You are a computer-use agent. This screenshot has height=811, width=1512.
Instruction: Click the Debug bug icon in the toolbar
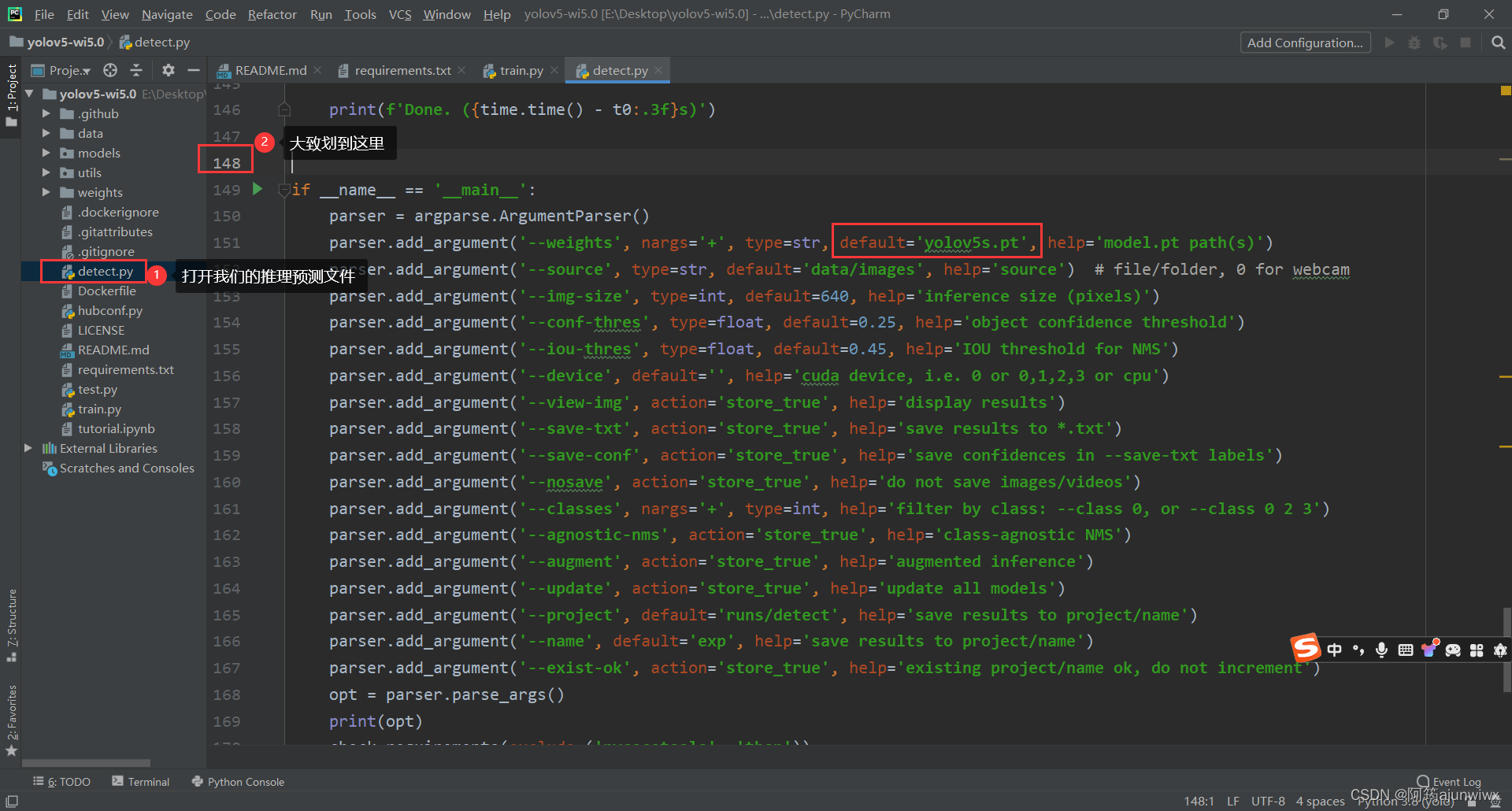1414,43
